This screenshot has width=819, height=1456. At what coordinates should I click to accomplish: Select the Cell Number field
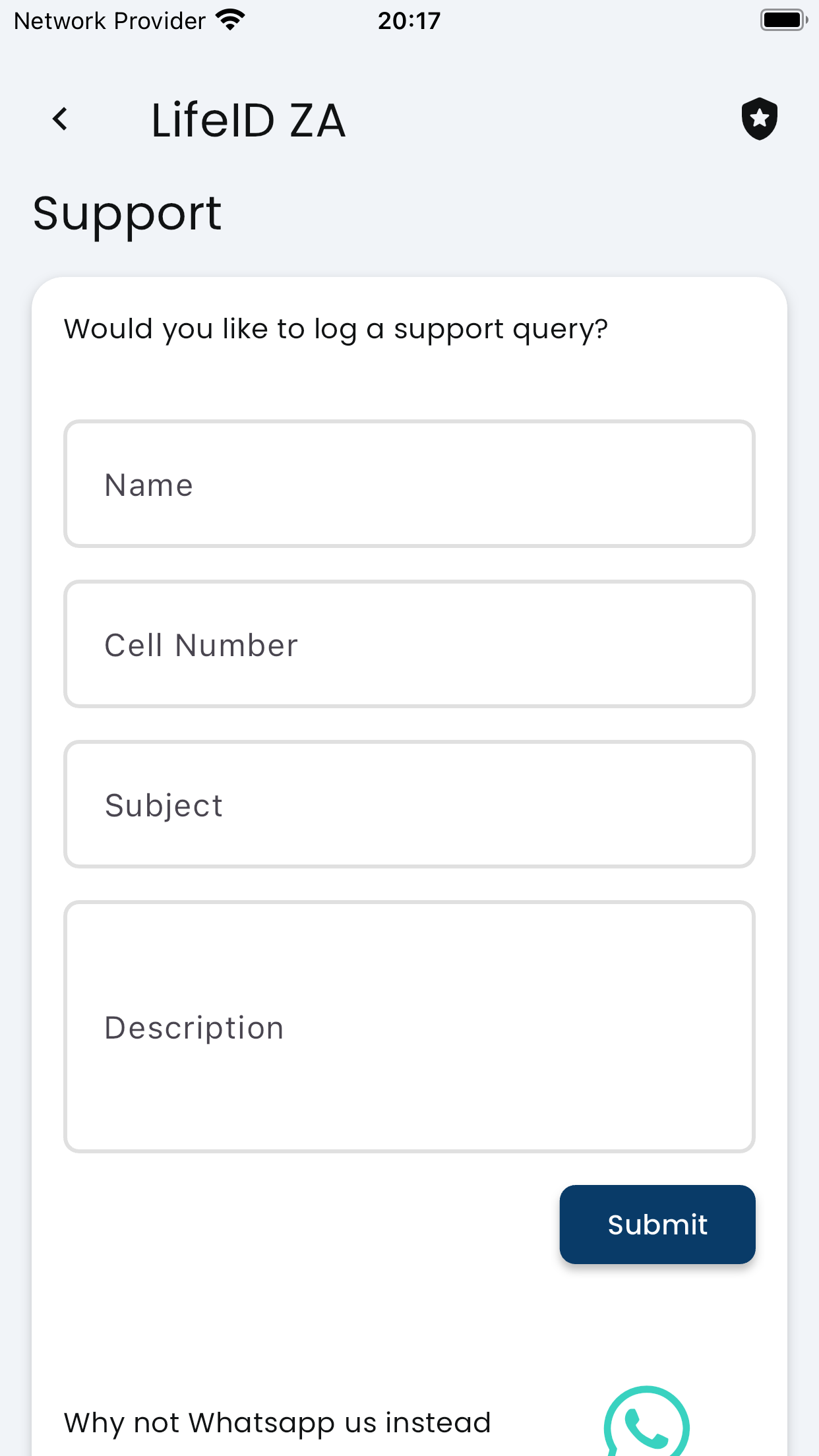tap(409, 644)
